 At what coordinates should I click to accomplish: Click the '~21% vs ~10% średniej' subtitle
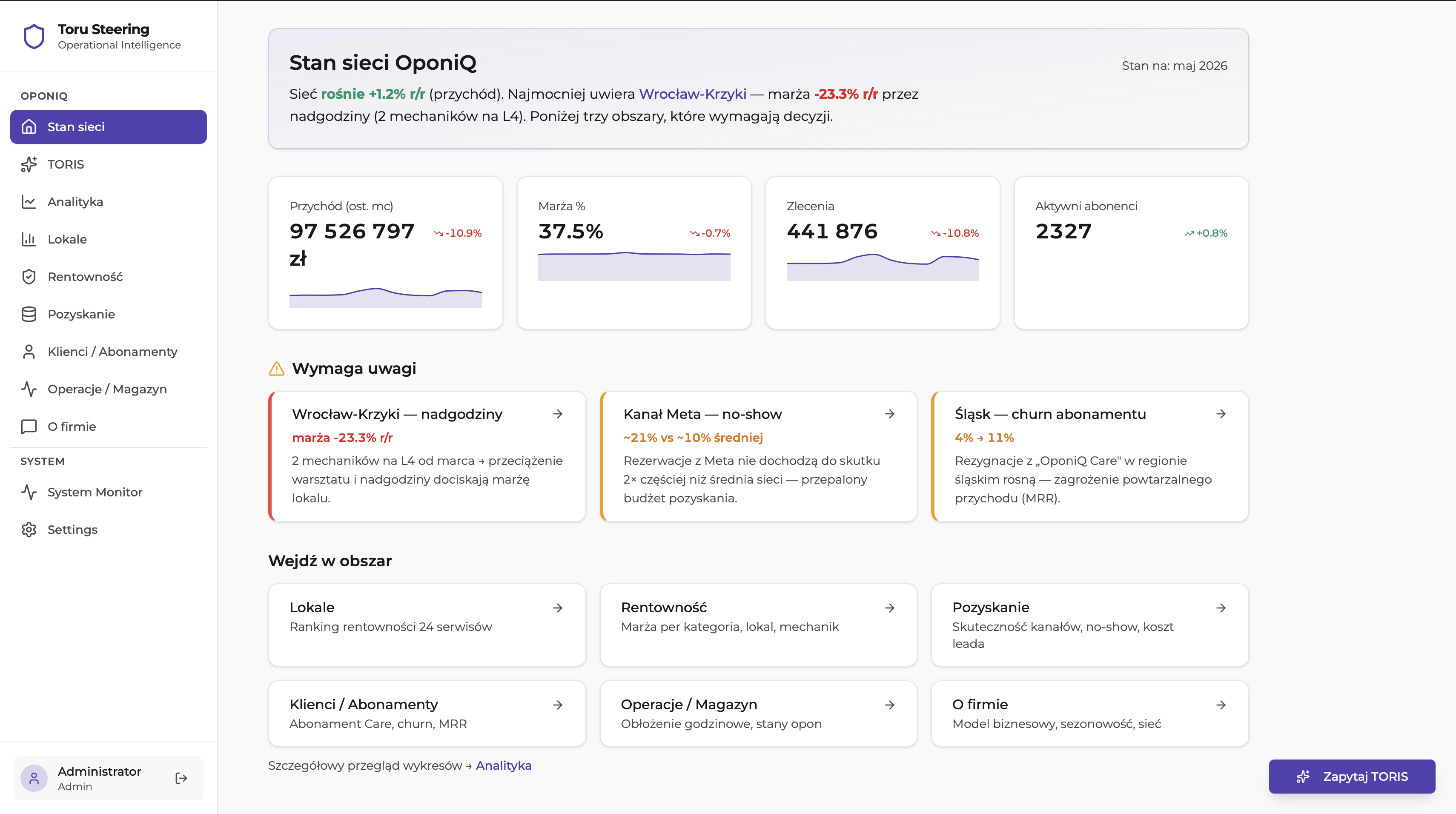693,438
